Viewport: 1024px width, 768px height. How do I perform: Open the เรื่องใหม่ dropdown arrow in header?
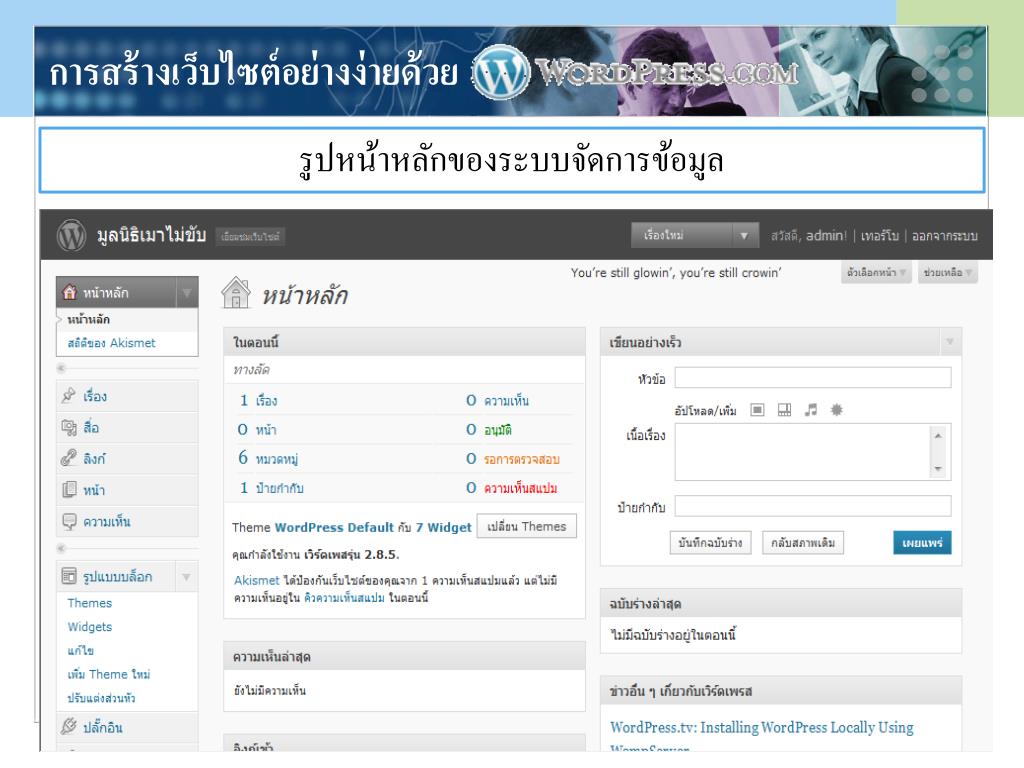click(744, 236)
